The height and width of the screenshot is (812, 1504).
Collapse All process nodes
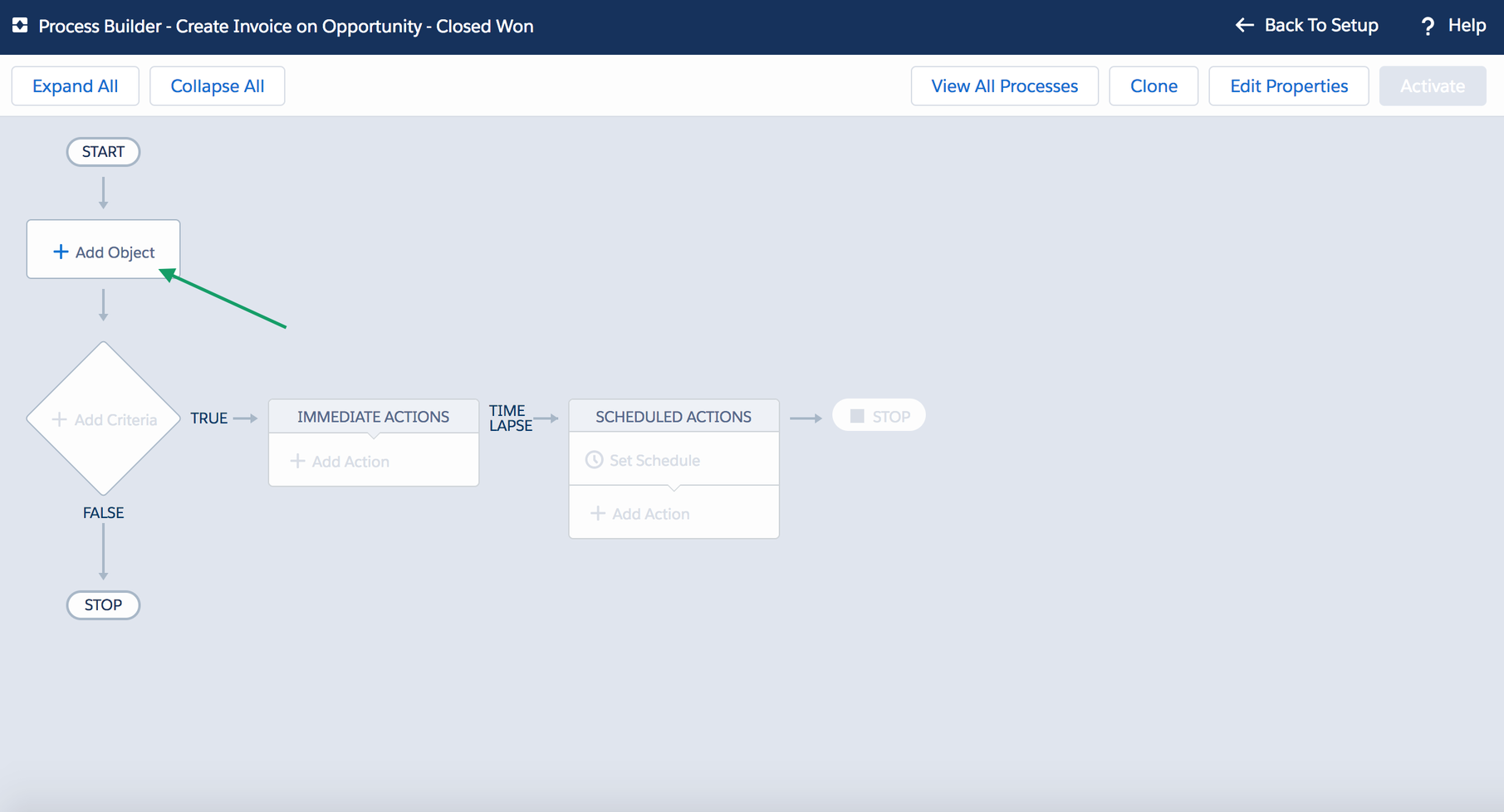[x=218, y=86]
